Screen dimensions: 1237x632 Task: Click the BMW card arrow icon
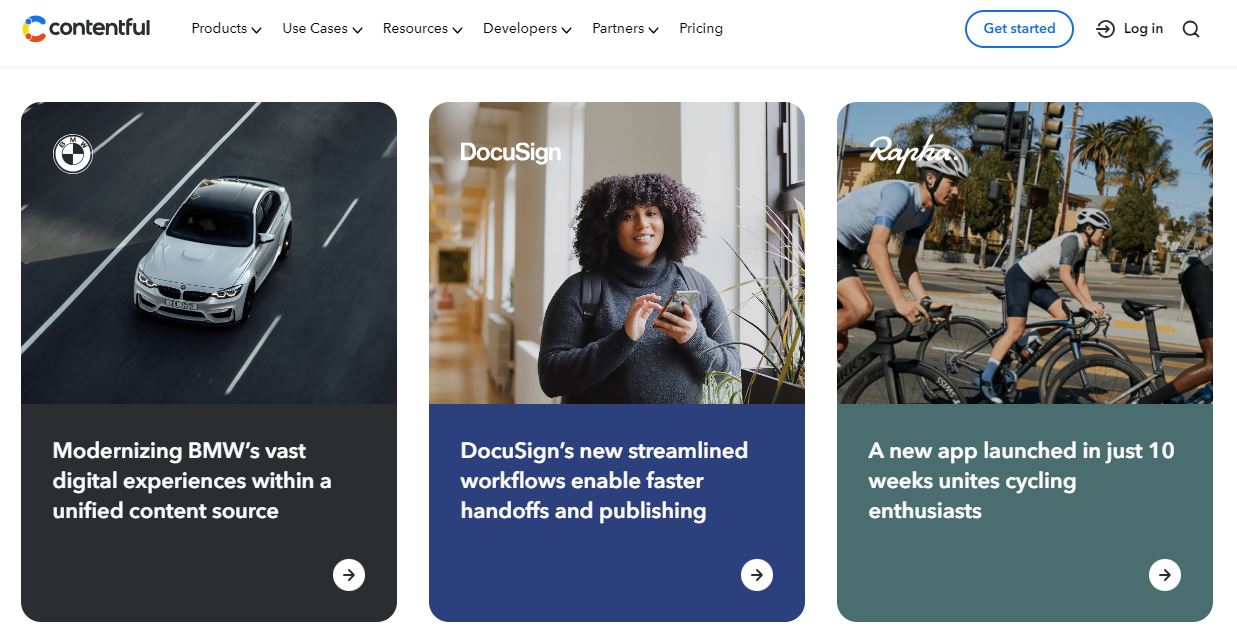pos(349,575)
